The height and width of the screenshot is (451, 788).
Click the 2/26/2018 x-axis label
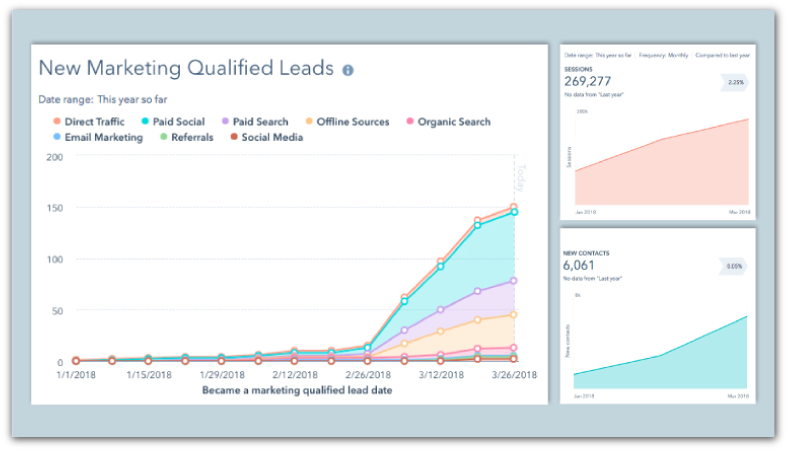[x=368, y=375]
